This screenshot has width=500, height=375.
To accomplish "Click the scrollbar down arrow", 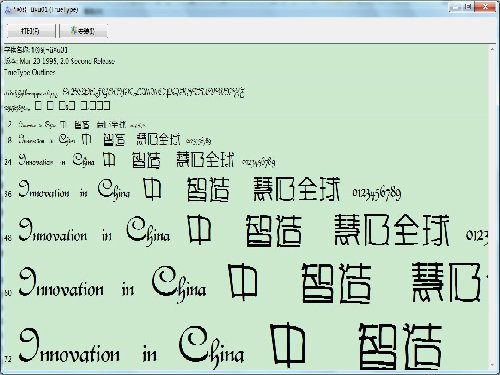I will click(x=492, y=365).
